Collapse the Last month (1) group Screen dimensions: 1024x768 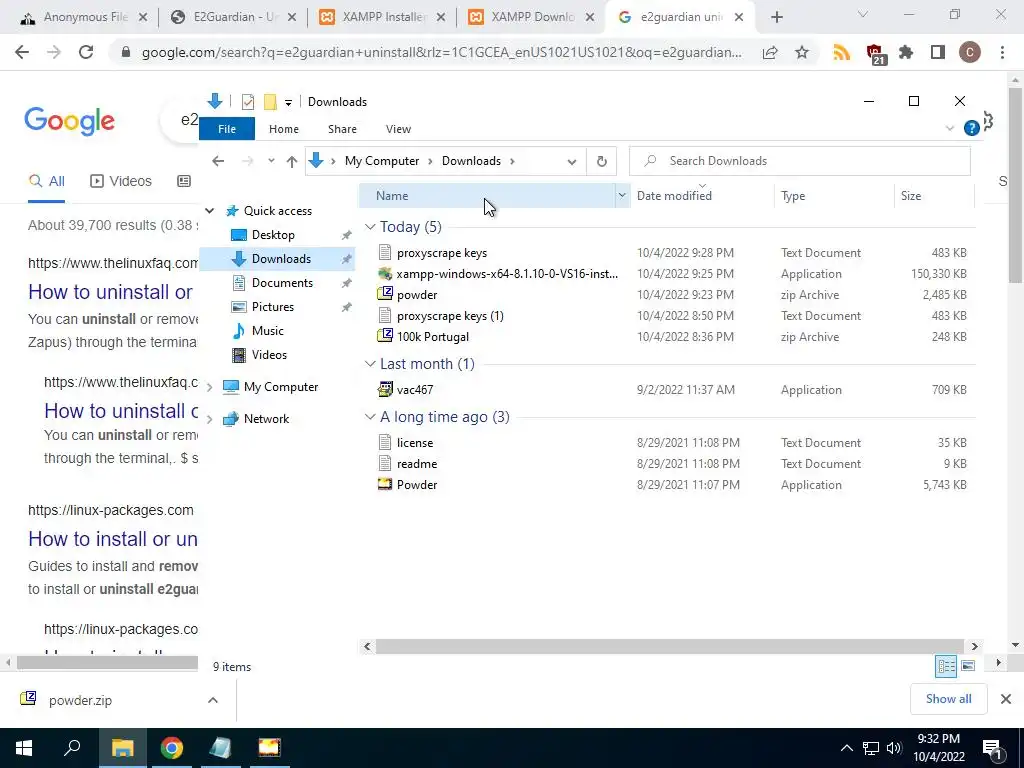click(370, 364)
